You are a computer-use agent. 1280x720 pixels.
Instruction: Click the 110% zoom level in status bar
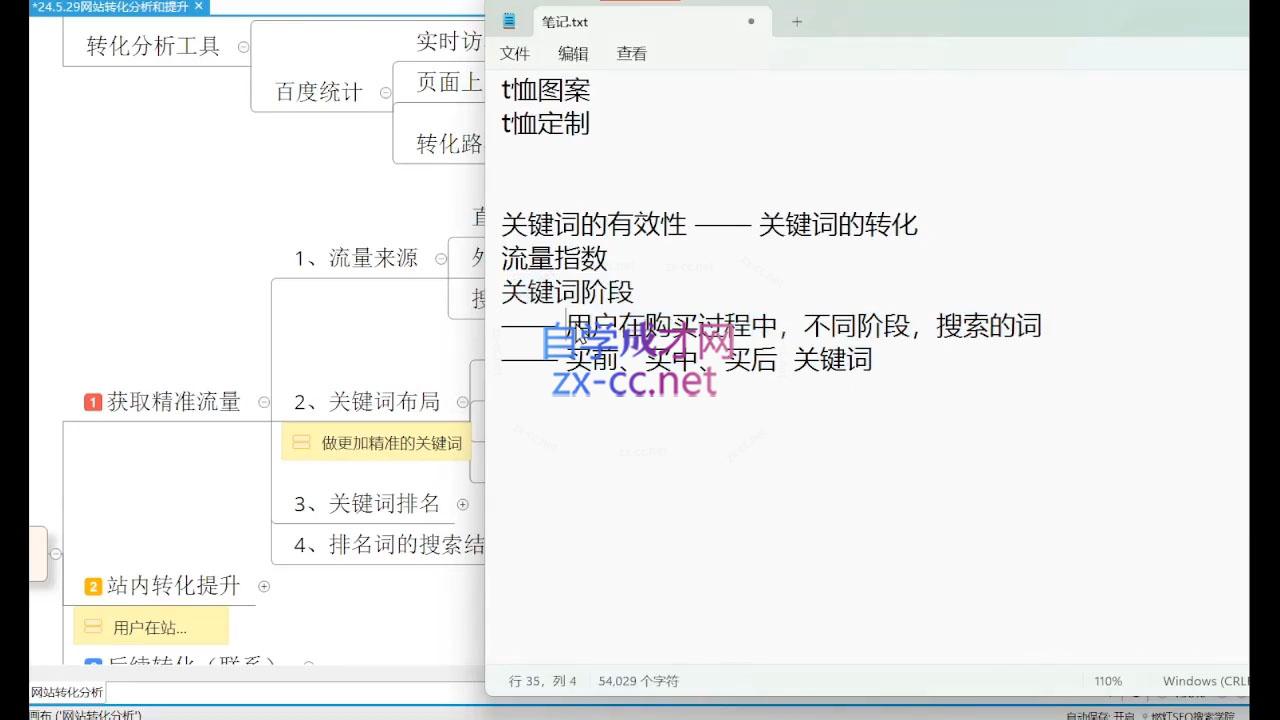coord(1108,681)
